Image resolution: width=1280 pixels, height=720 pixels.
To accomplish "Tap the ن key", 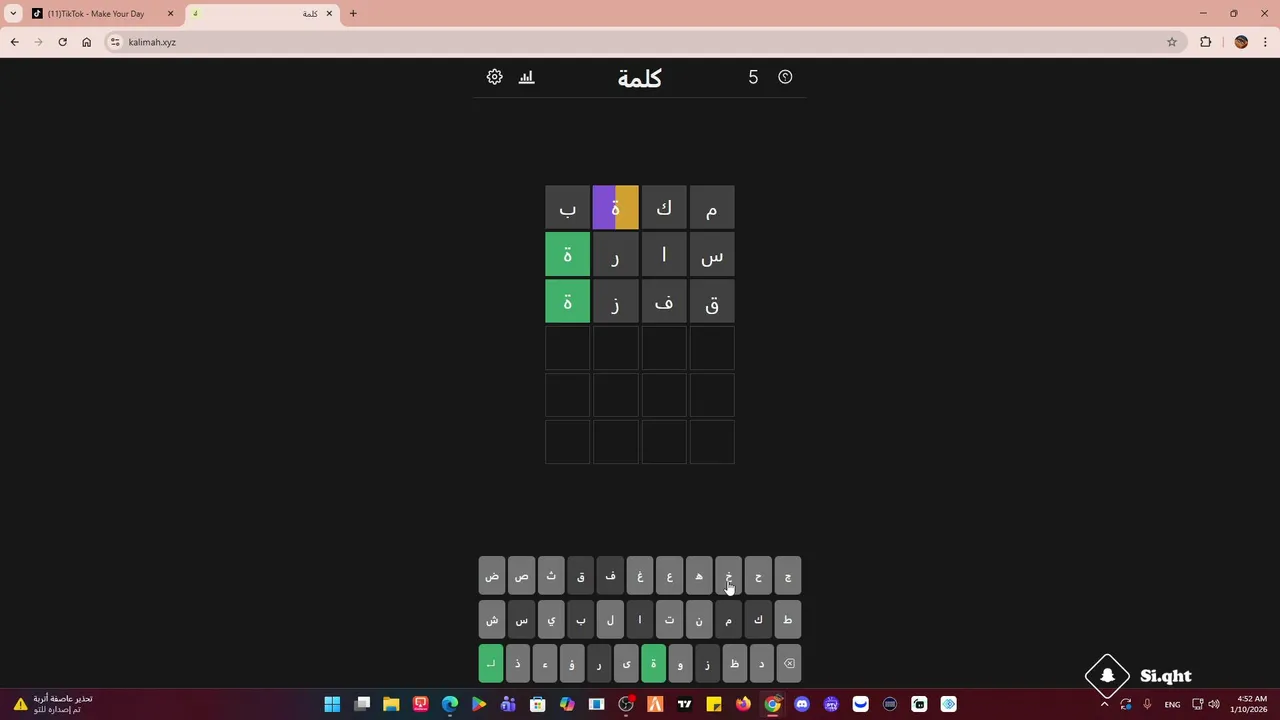I will pyautogui.click(x=699, y=620).
